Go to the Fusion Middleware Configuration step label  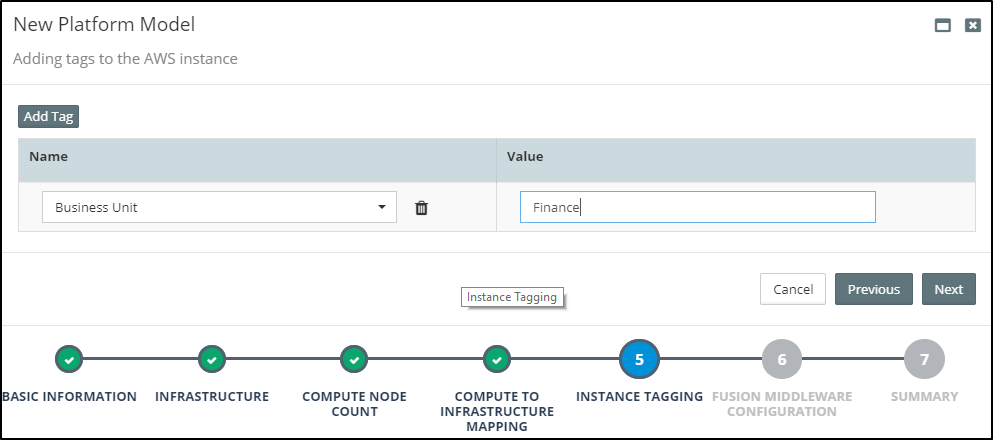click(x=782, y=404)
